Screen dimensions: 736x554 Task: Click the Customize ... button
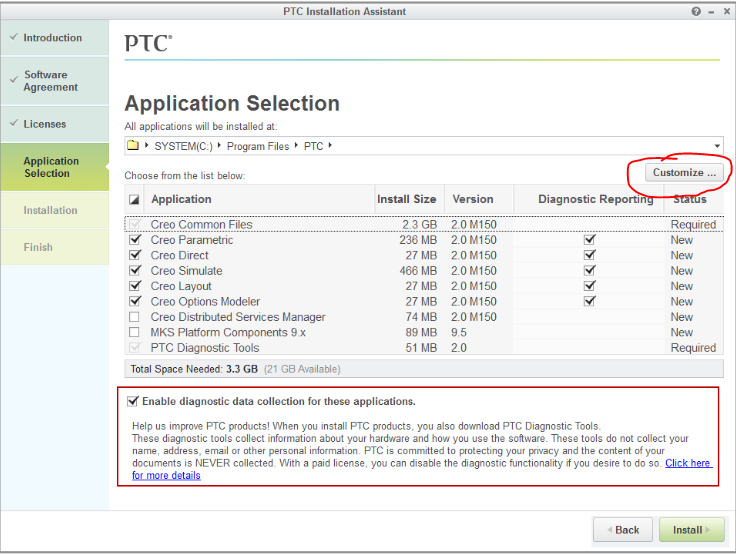click(x=684, y=173)
